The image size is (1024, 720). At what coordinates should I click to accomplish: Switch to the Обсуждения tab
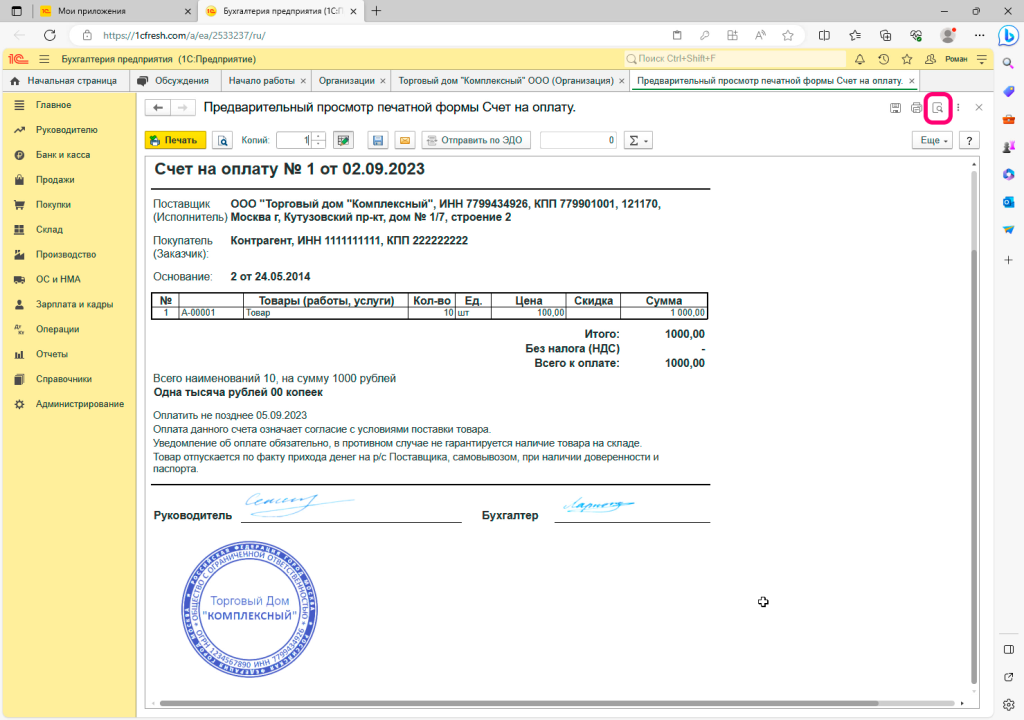pyautogui.click(x=174, y=81)
